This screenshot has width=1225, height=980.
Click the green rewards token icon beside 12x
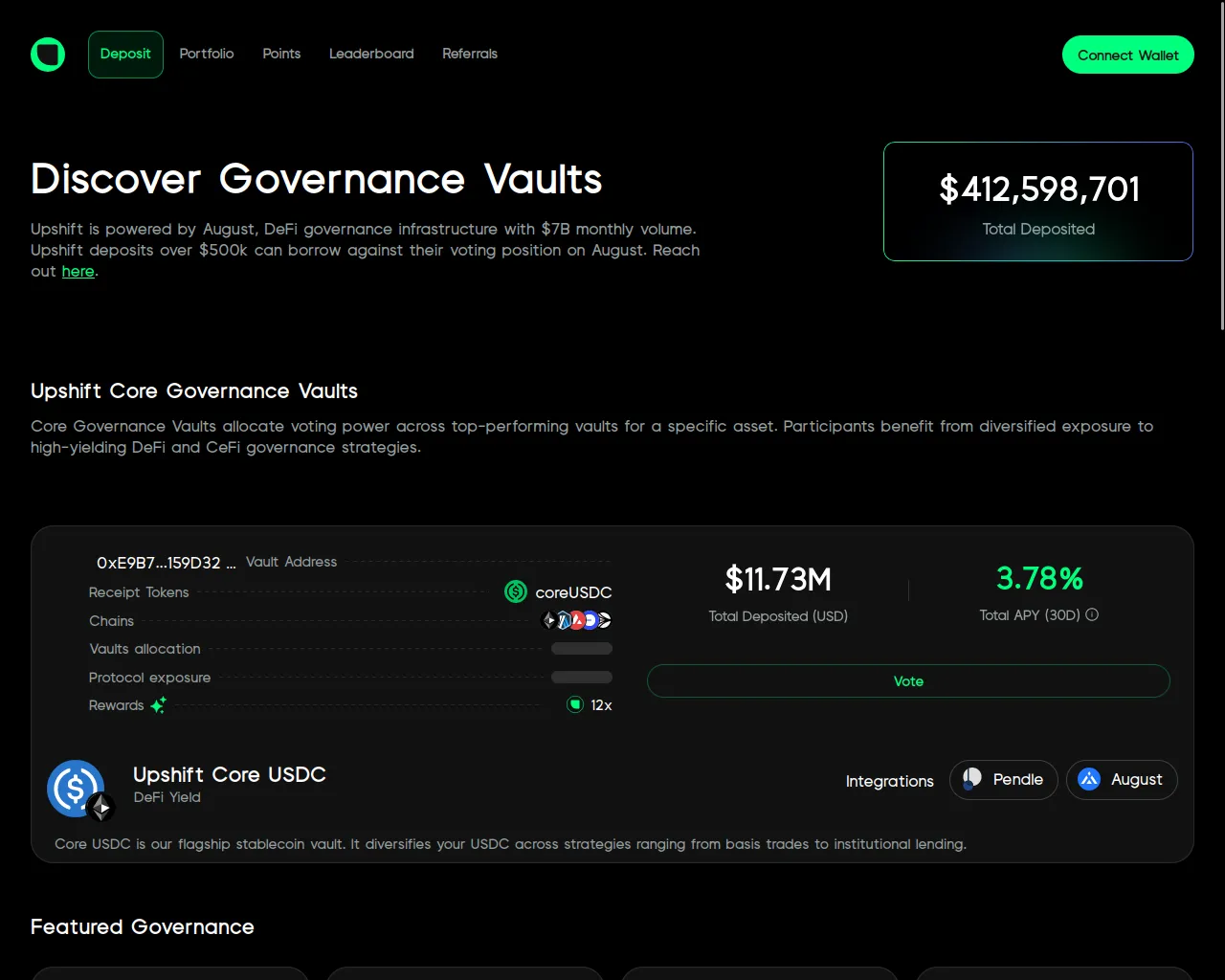pyautogui.click(x=575, y=705)
